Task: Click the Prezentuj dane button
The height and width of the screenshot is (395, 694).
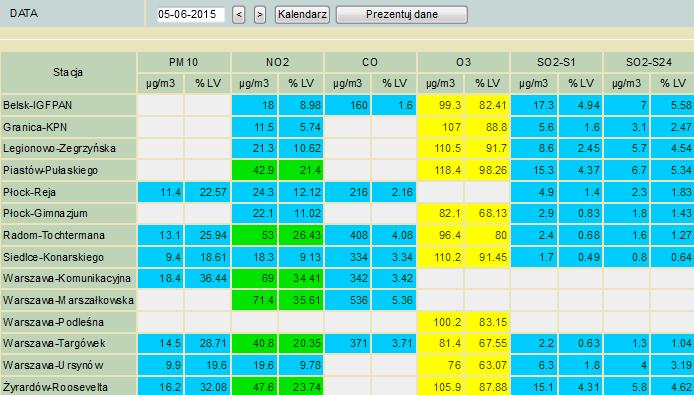Action: point(401,15)
